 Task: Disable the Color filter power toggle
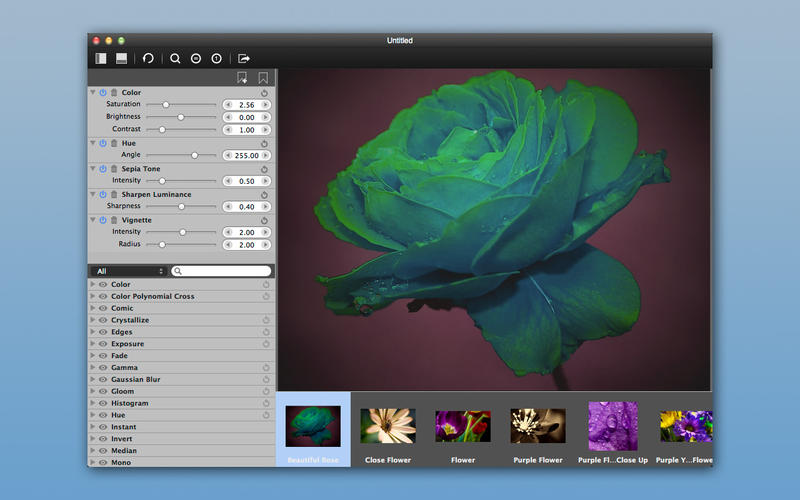tap(103, 93)
